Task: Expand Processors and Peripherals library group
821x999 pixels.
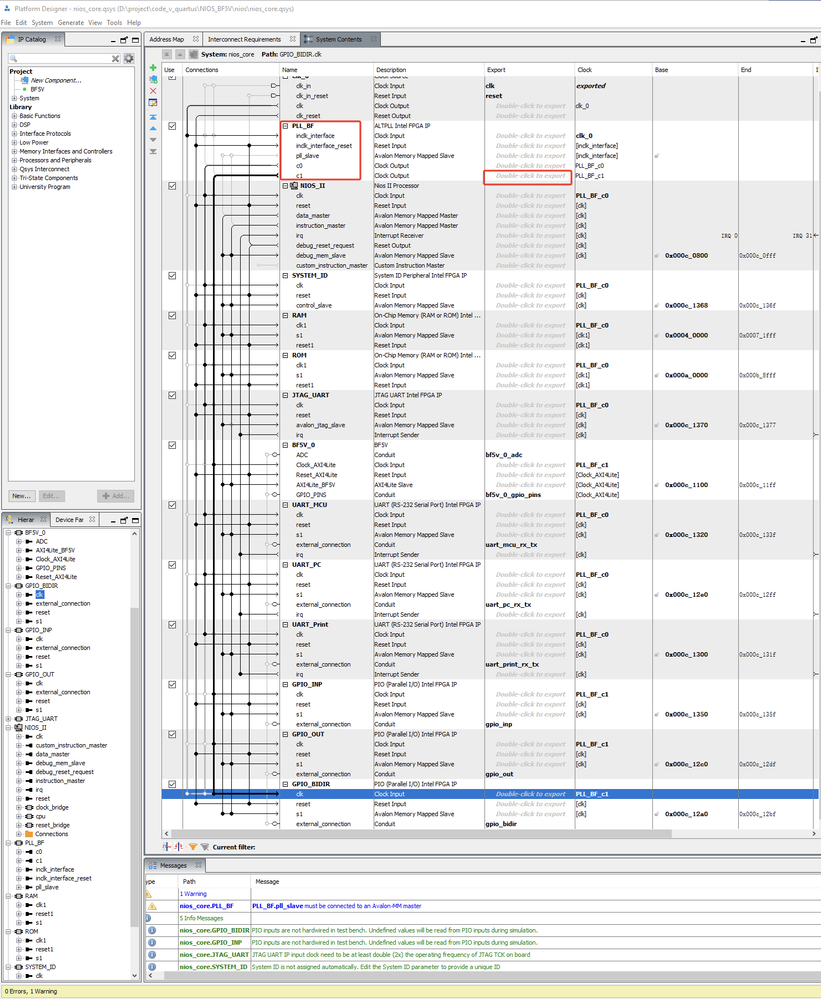Action: pos(14,161)
